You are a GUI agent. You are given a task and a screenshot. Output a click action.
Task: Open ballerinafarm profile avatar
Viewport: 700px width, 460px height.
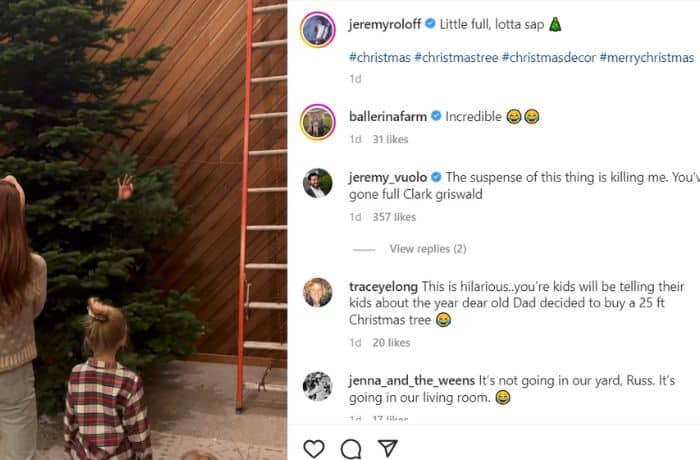(317, 121)
